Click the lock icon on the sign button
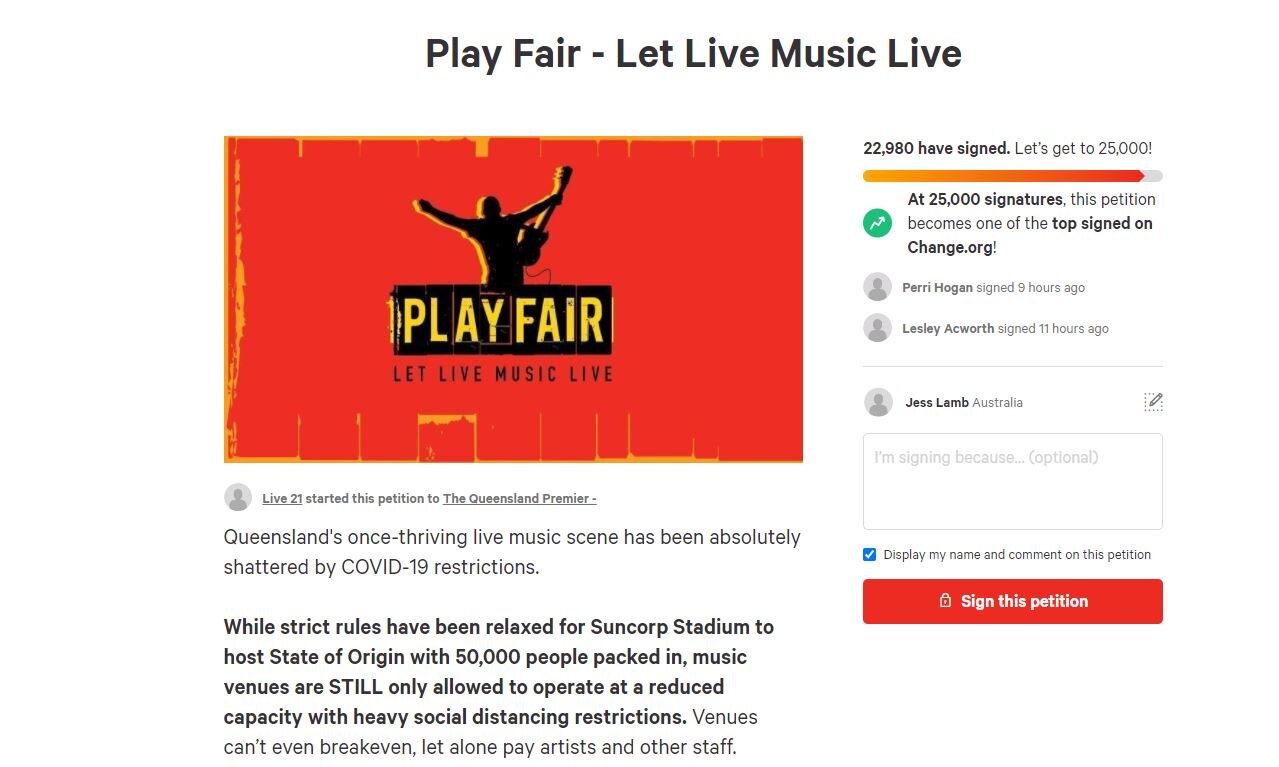 click(944, 601)
